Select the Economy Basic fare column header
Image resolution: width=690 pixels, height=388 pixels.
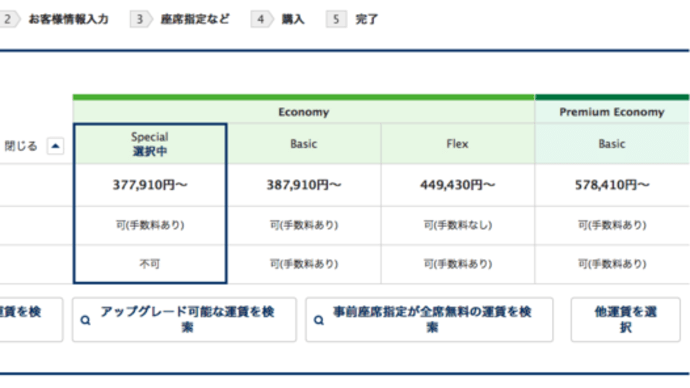click(304, 144)
